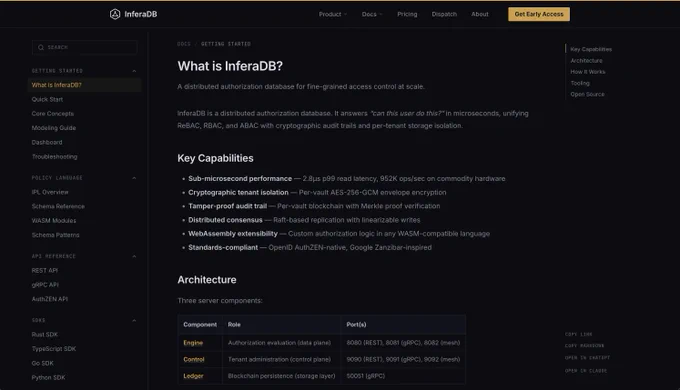Open Python SDK in the sidebar

(x=48, y=378)
